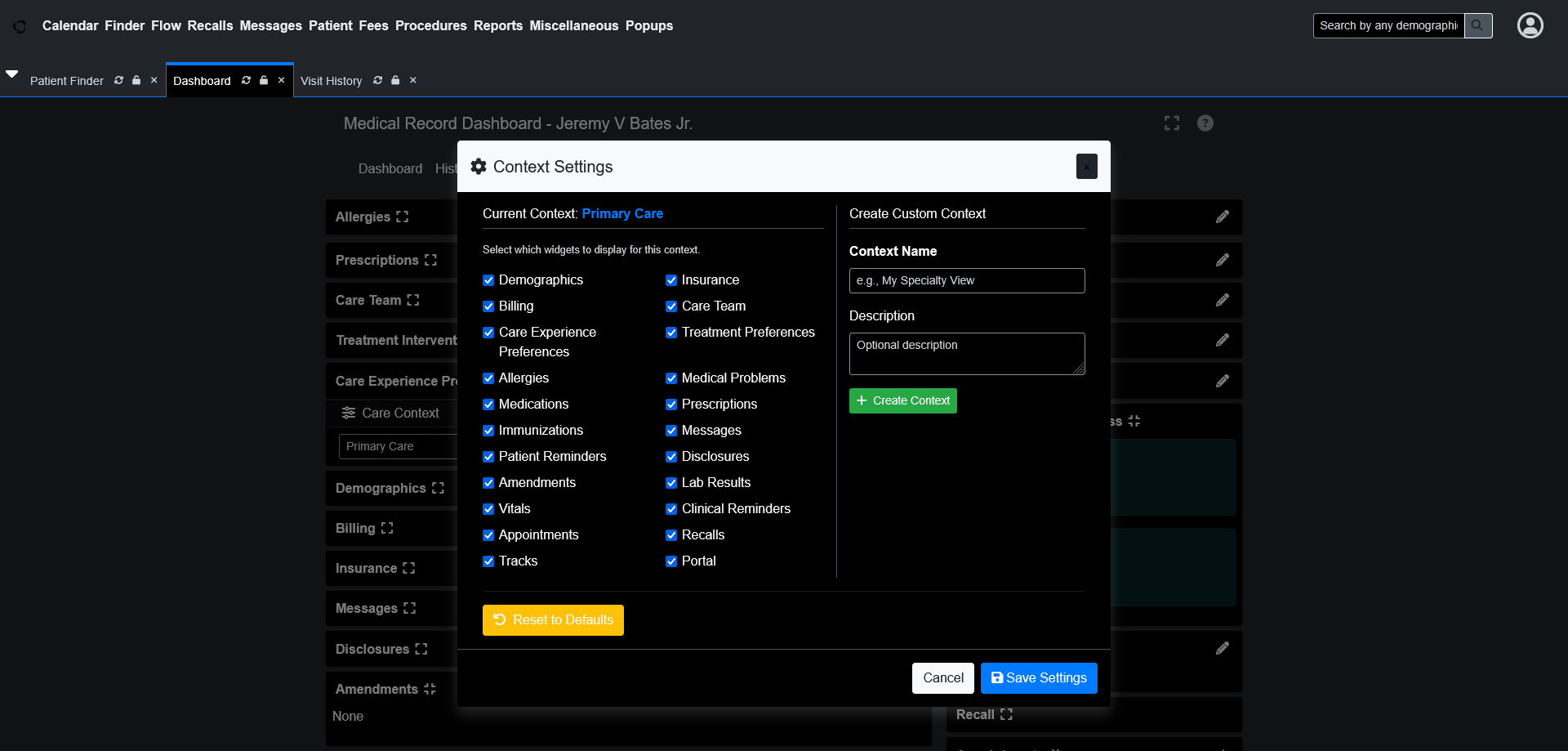
Task: Refresh the Dashboard tab using its reload icon
Action: click(246, 80)
